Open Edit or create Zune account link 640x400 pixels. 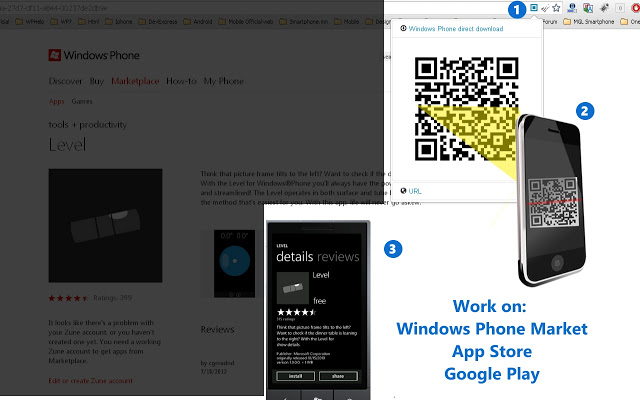click(x=90, y=380)
